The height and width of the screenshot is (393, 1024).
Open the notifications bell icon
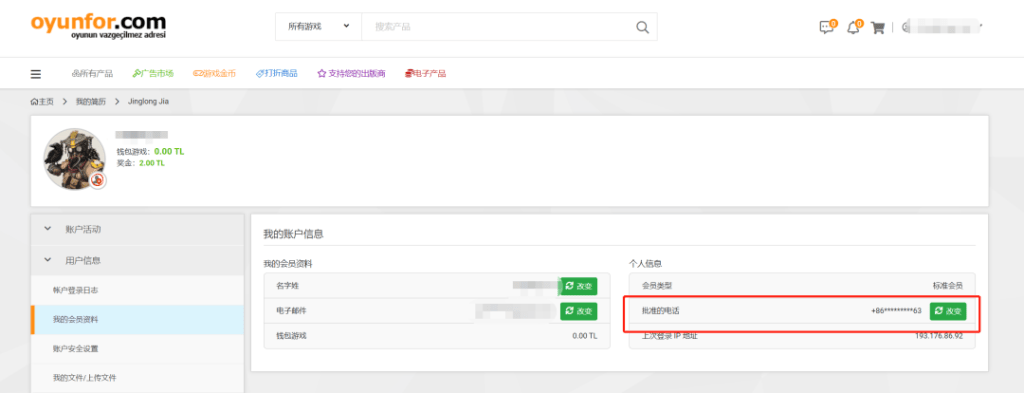854,27
